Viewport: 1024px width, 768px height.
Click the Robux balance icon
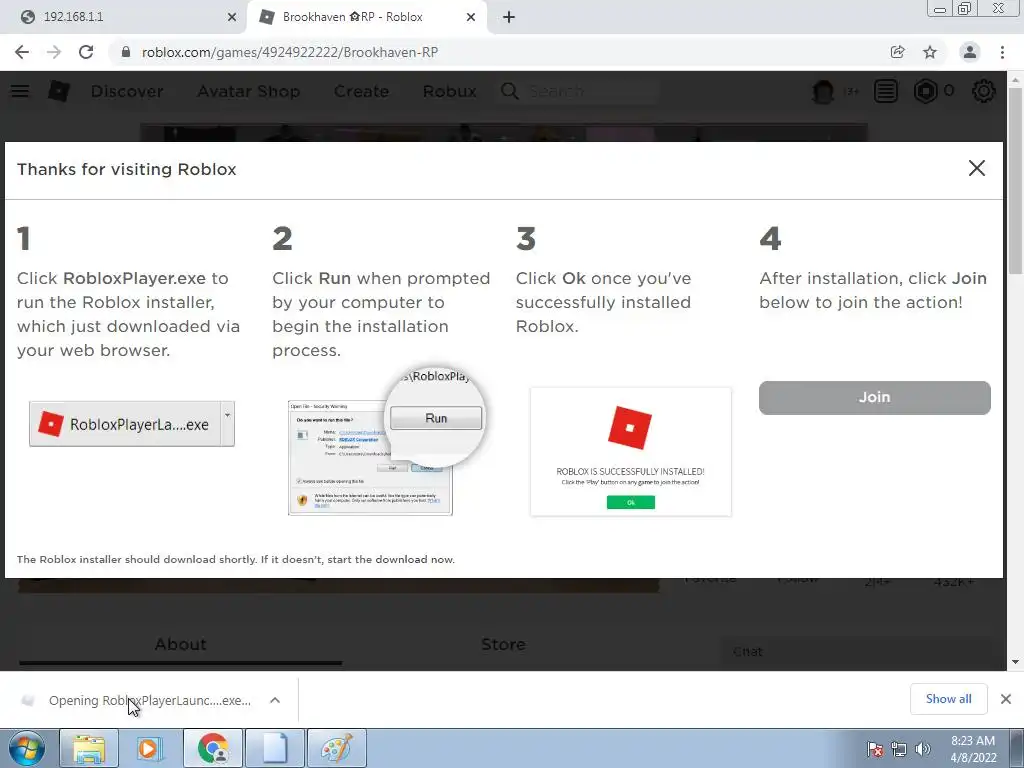tap(925, 91)
